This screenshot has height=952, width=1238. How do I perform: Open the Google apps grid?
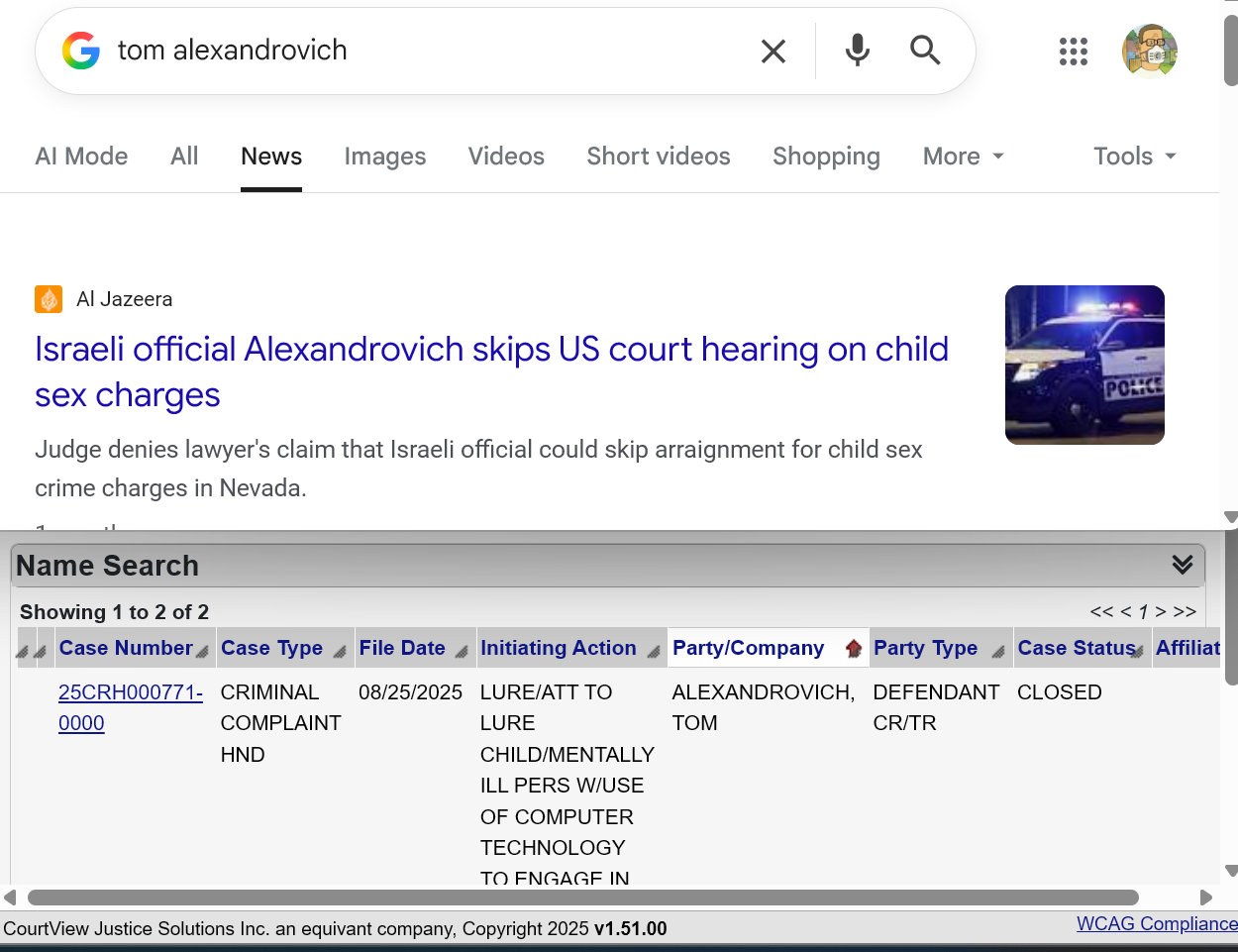click(x=1074, y=52)
